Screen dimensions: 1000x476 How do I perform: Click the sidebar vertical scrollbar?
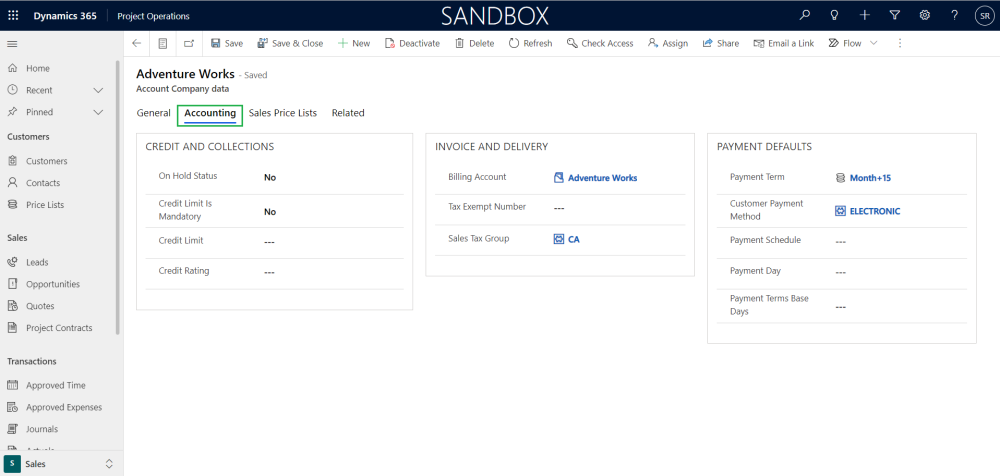(117, 198)
